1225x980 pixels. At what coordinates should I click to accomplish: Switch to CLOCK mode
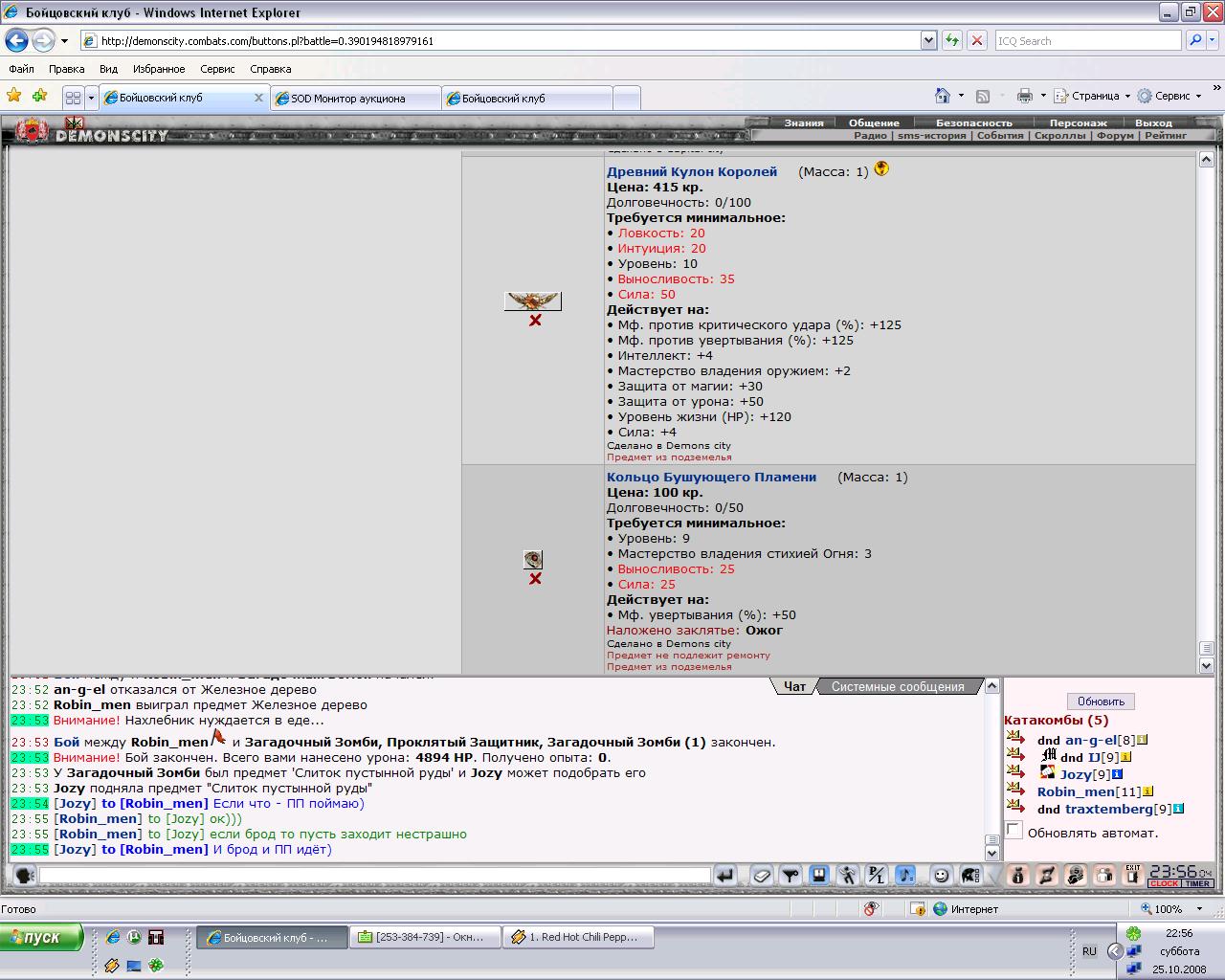pos(1164,883)
